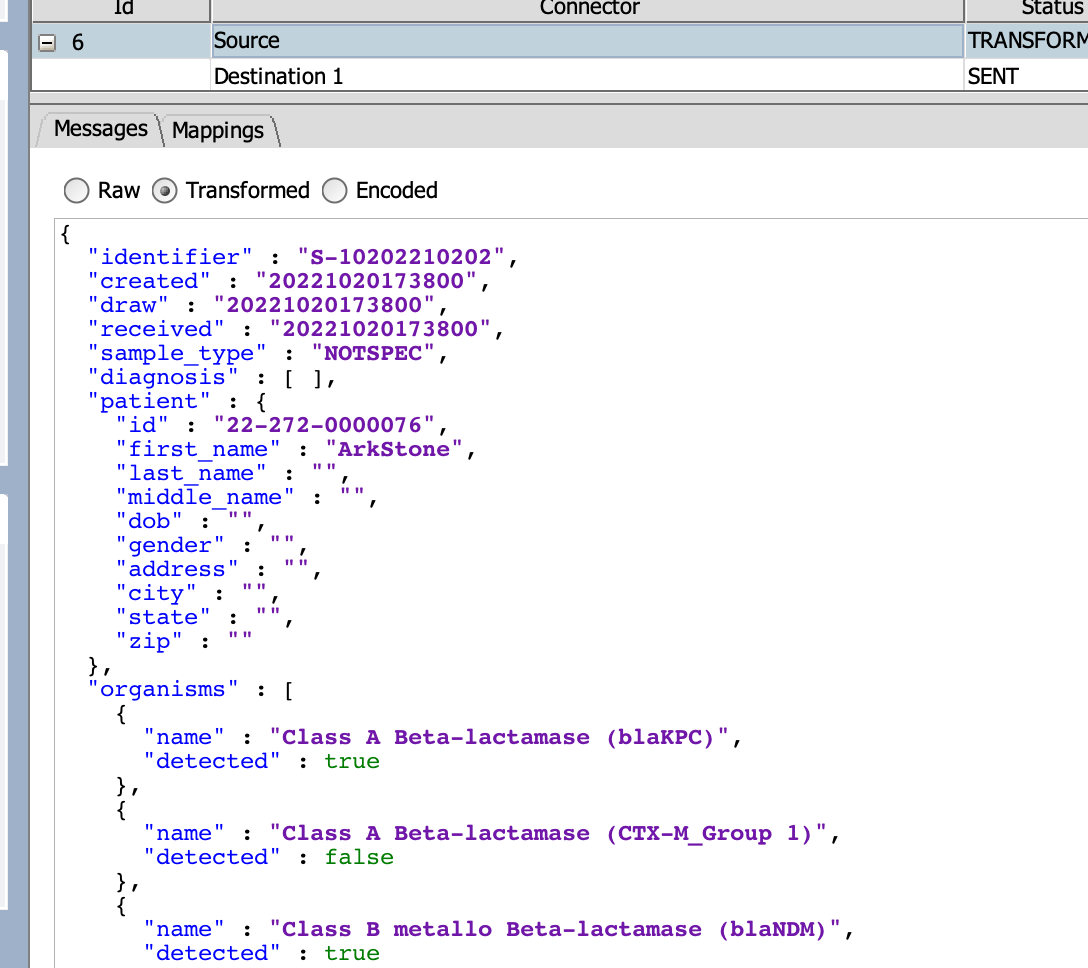Screen dimensions: 1088x968
Task: Select the Raw radio button
Action: coord(76,190)
